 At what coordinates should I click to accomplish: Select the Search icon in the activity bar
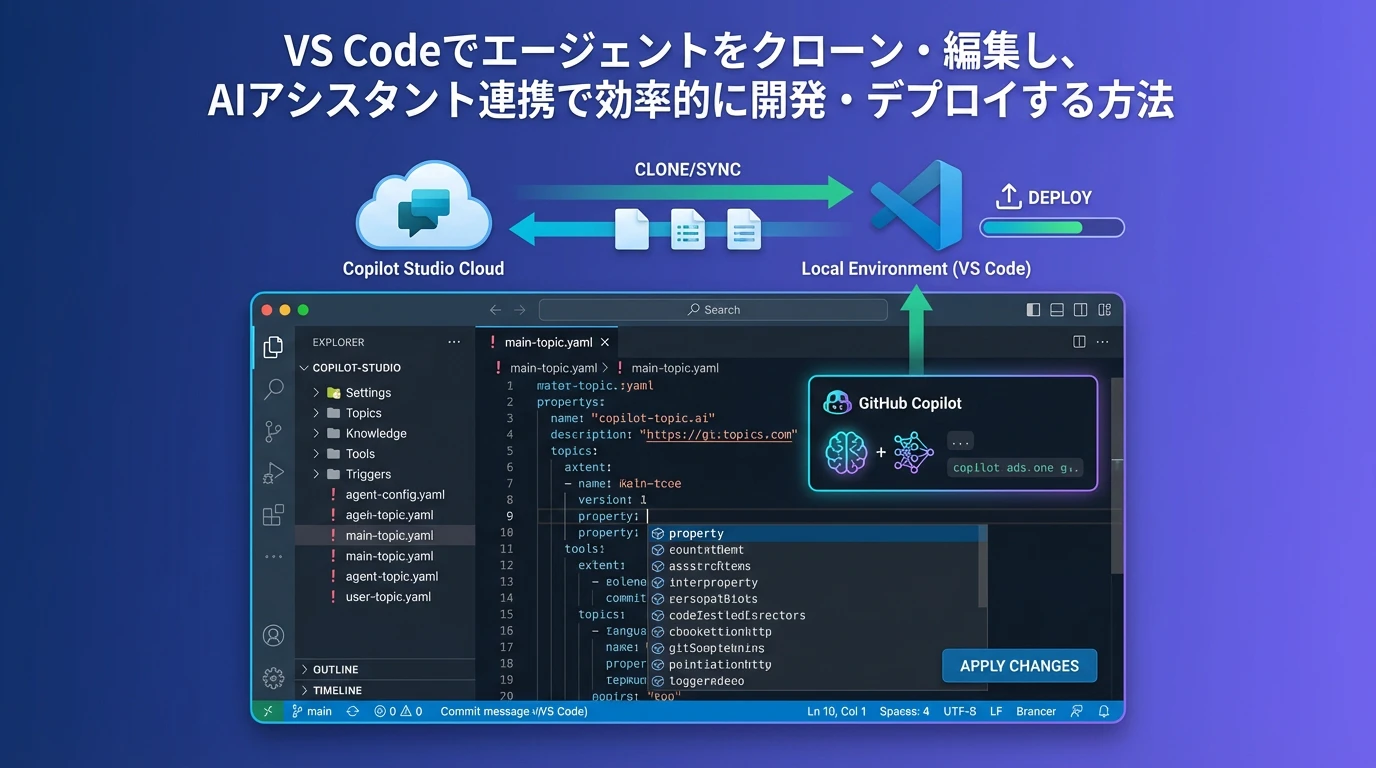click(273, 389)
